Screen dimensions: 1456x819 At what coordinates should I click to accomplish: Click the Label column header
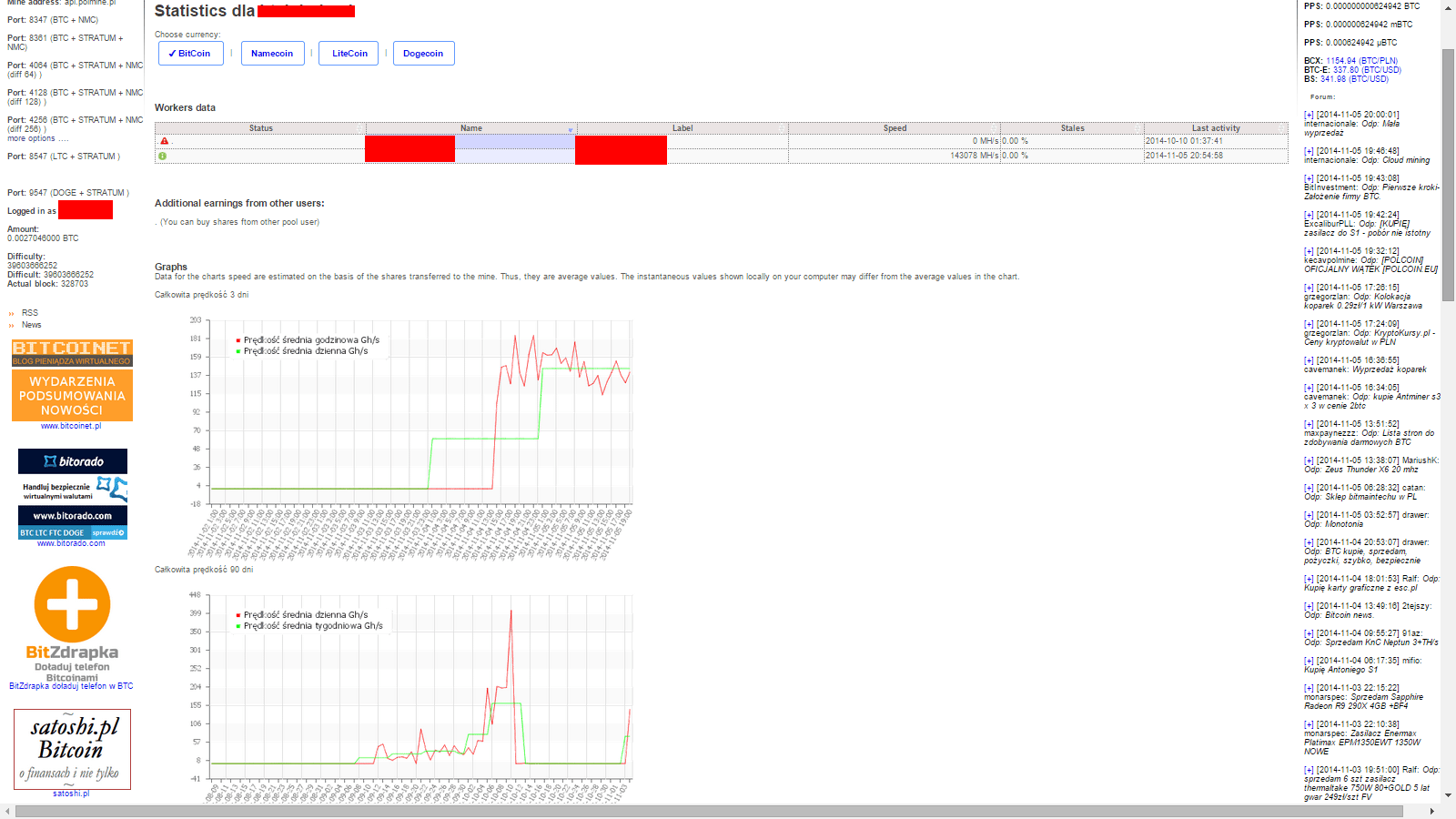pos(682,128)
